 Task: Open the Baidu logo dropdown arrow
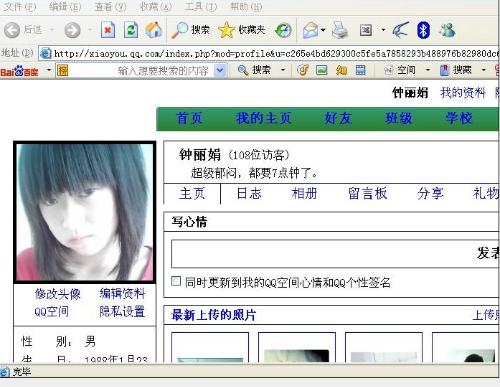pos(49,70)
